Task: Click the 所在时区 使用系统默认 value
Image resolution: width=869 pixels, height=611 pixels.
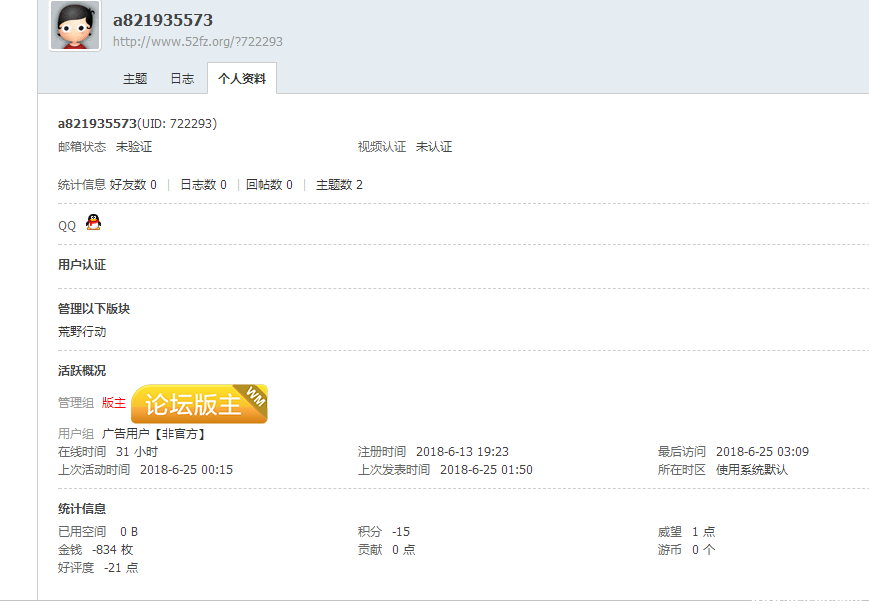Action: click(752, 470)
